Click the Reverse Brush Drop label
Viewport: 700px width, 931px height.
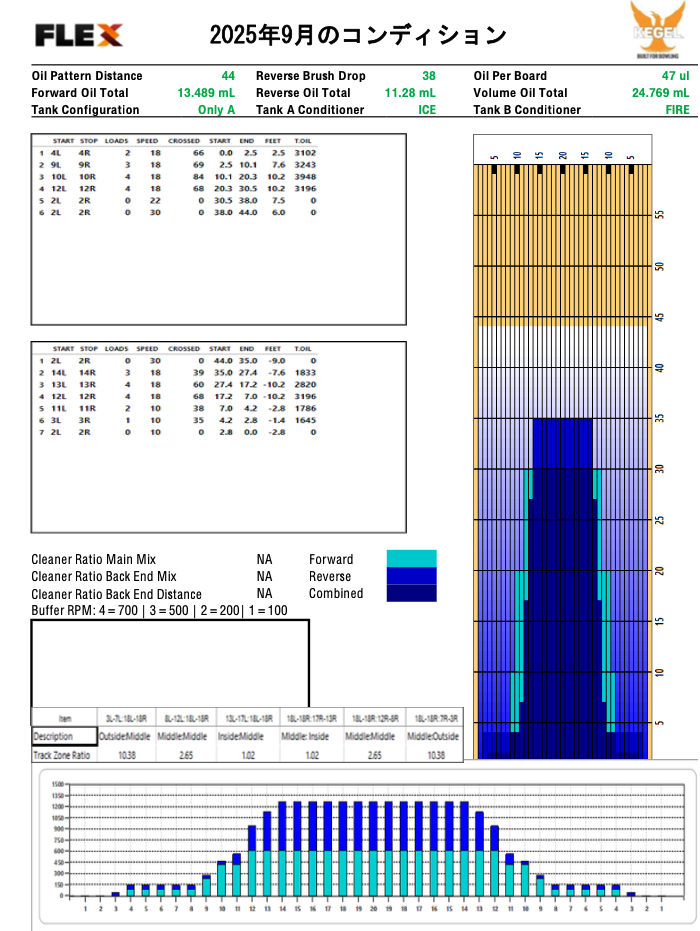[311, 76]
